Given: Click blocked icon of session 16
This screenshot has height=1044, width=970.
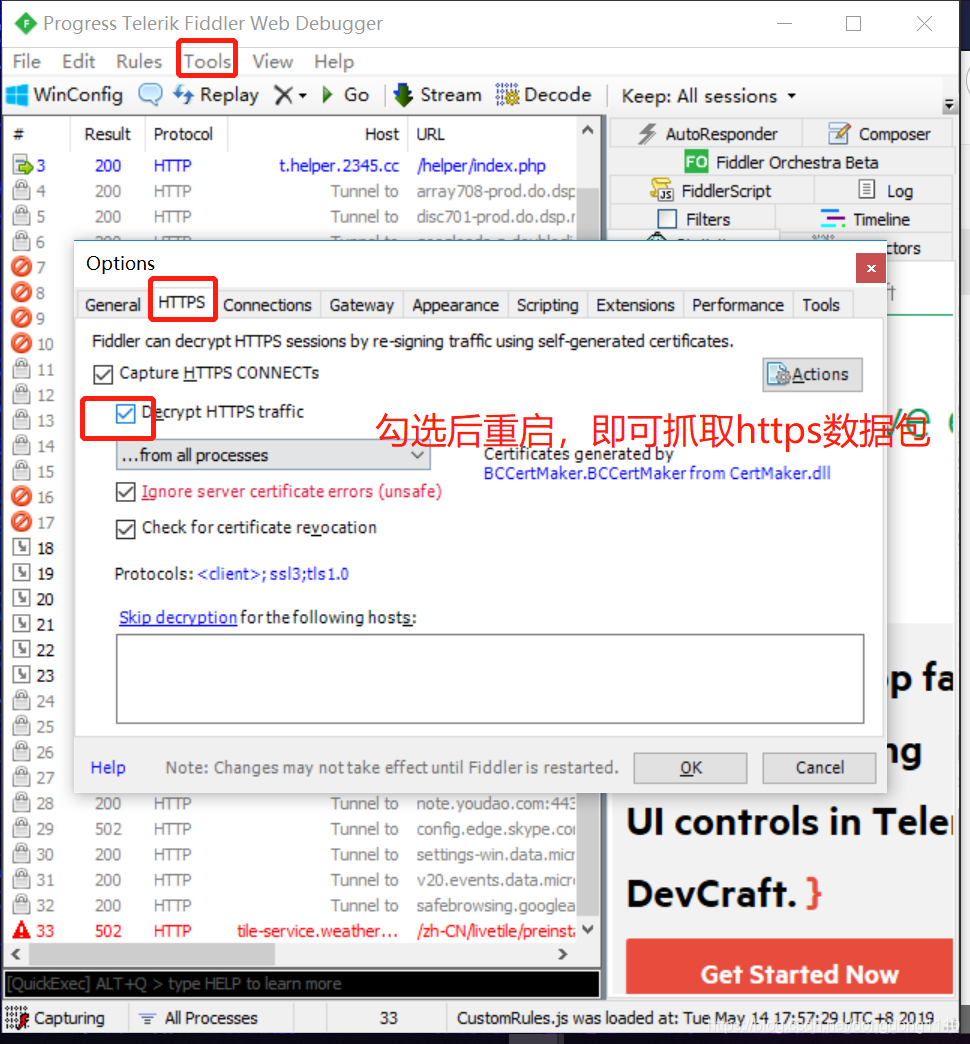Looking at the screenshot, I should point(21,496).
